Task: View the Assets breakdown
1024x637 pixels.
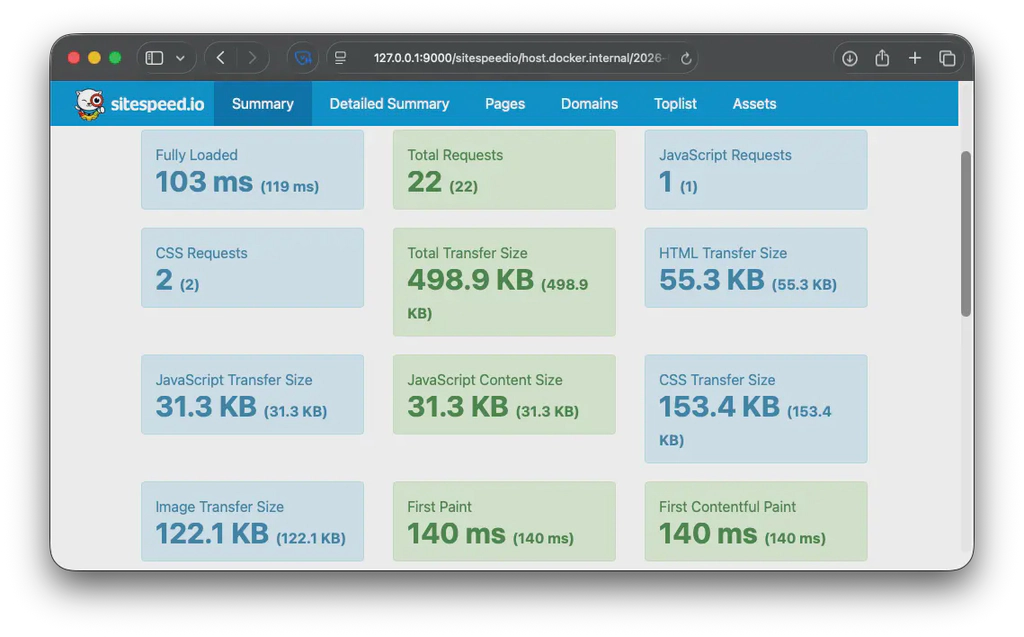Action: 754,104
